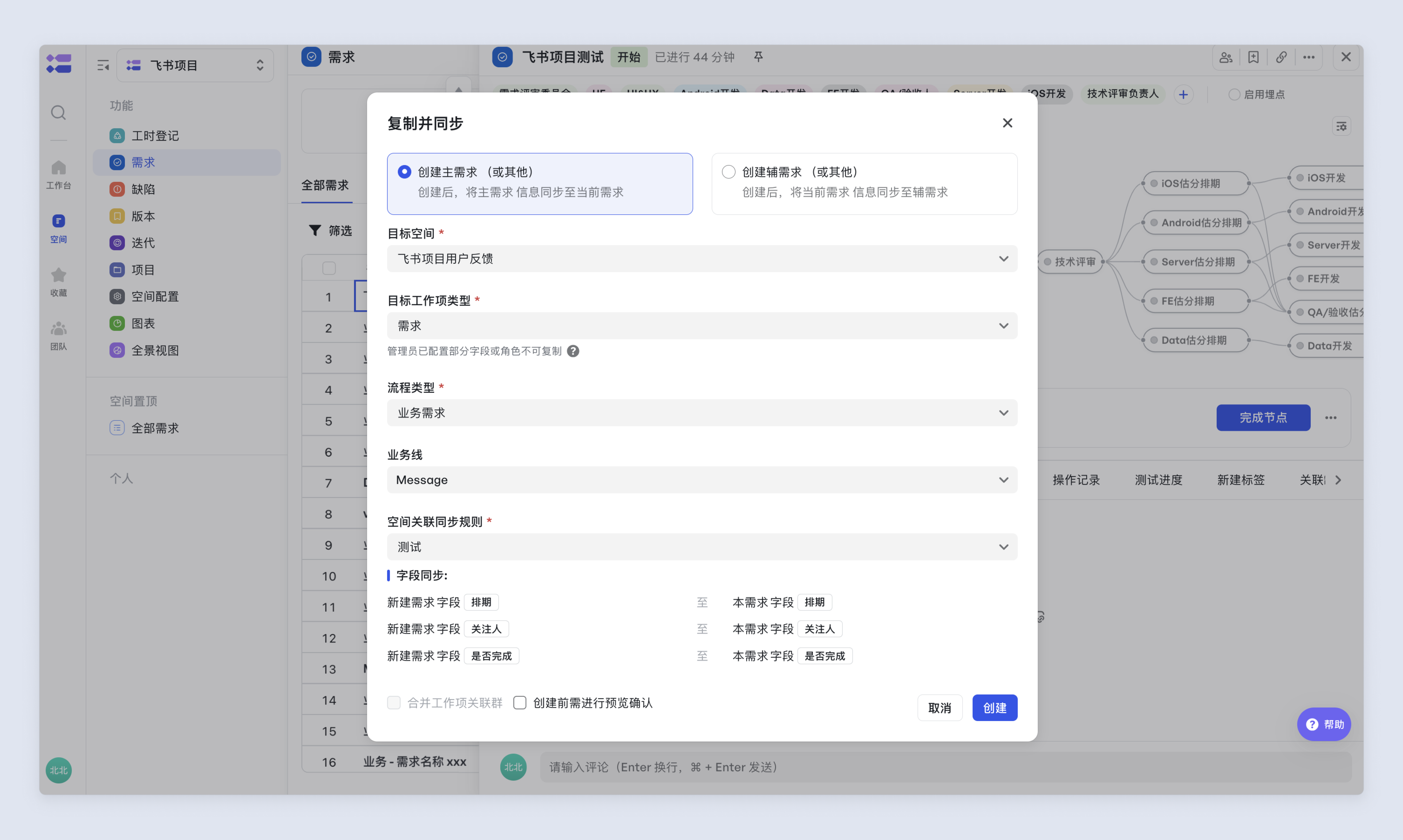Open workflow view settings icon
The image size is (1403, 840).
(1341, 126)
